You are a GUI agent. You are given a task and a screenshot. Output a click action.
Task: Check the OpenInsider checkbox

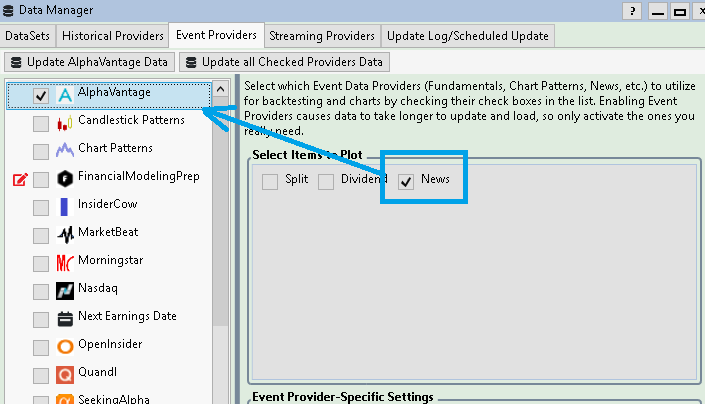coord(41,347)
